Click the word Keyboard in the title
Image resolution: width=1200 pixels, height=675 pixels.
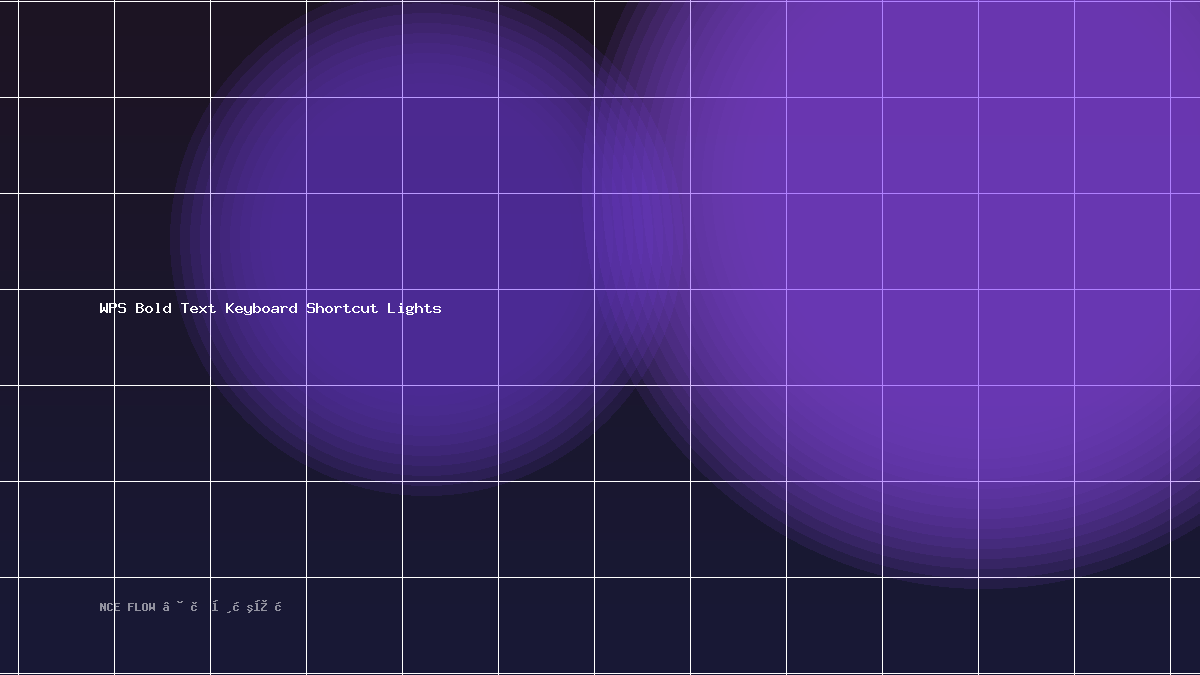(261, 308)
